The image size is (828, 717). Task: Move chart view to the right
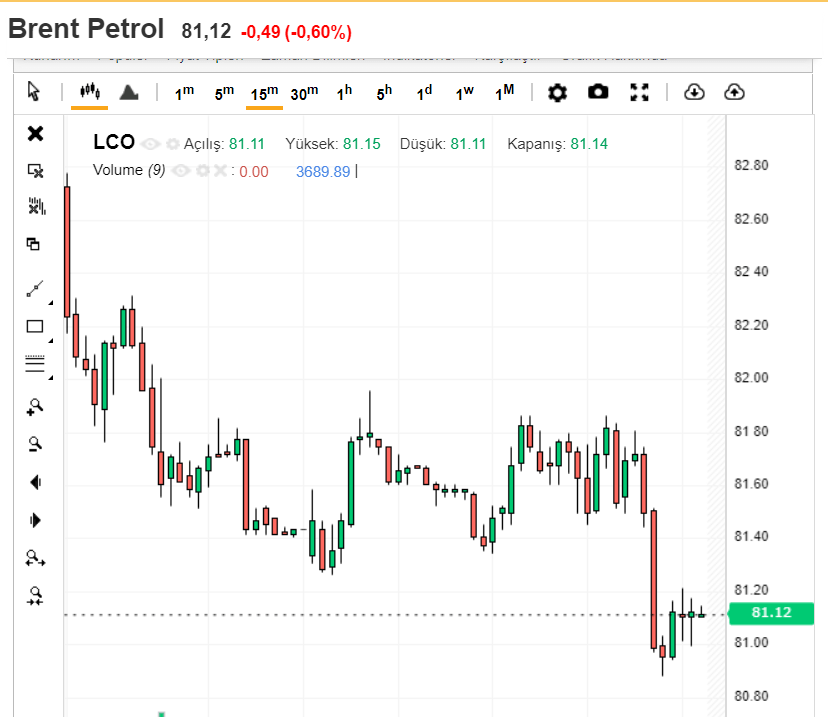(35, 520)
